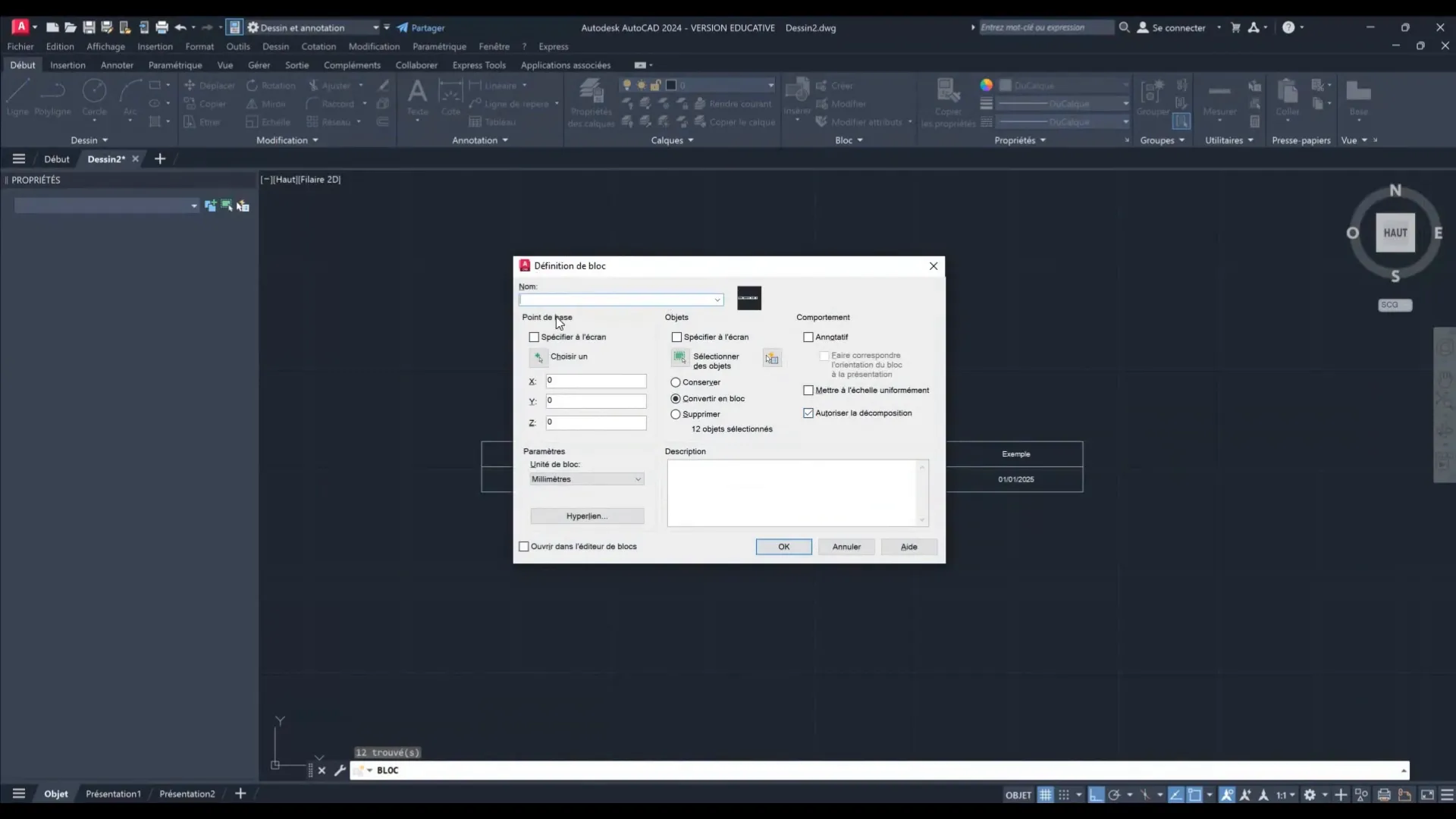Screen dimensions: 1456x819
Task: Click Se connecter sign-in link
Action: [x=1171, y=27]
